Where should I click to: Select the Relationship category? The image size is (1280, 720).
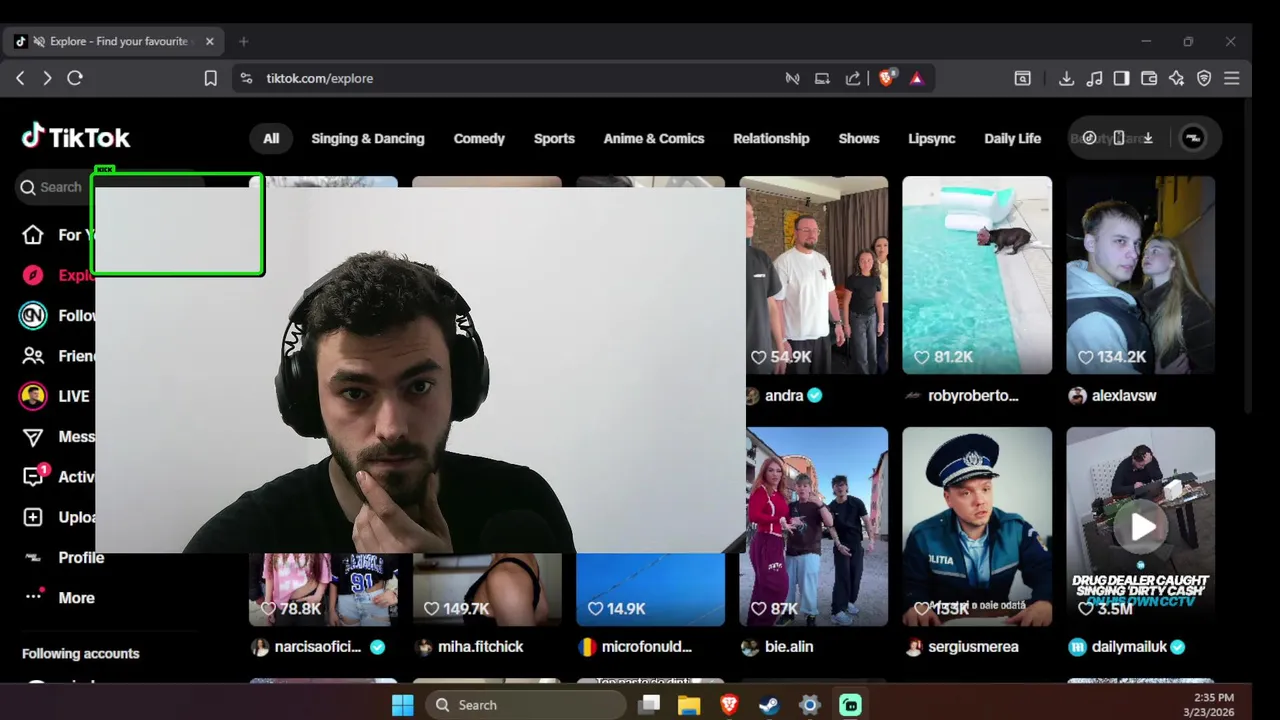pyautogui.click(x=771, y=138)
